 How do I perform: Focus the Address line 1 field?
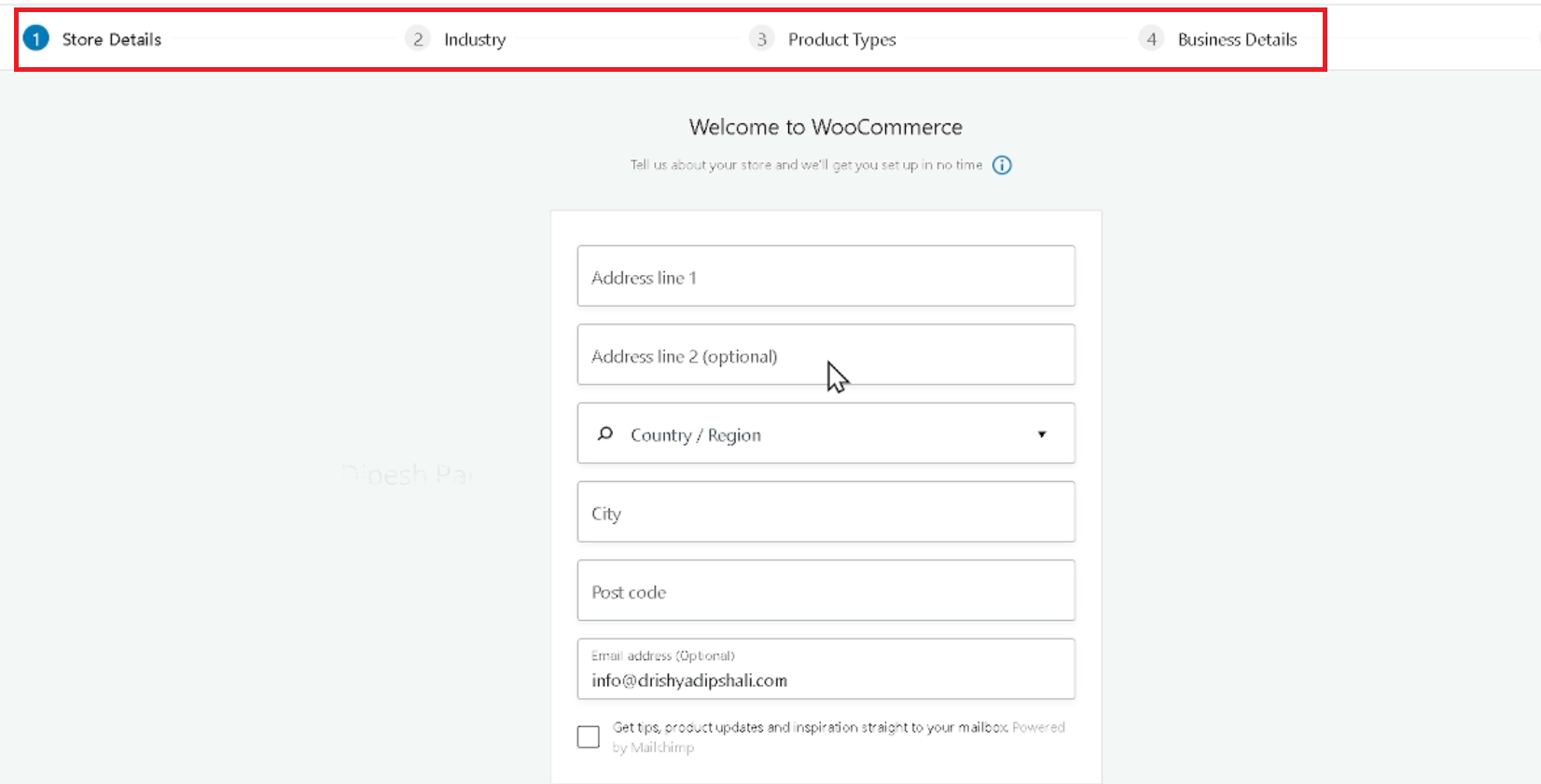826,277
